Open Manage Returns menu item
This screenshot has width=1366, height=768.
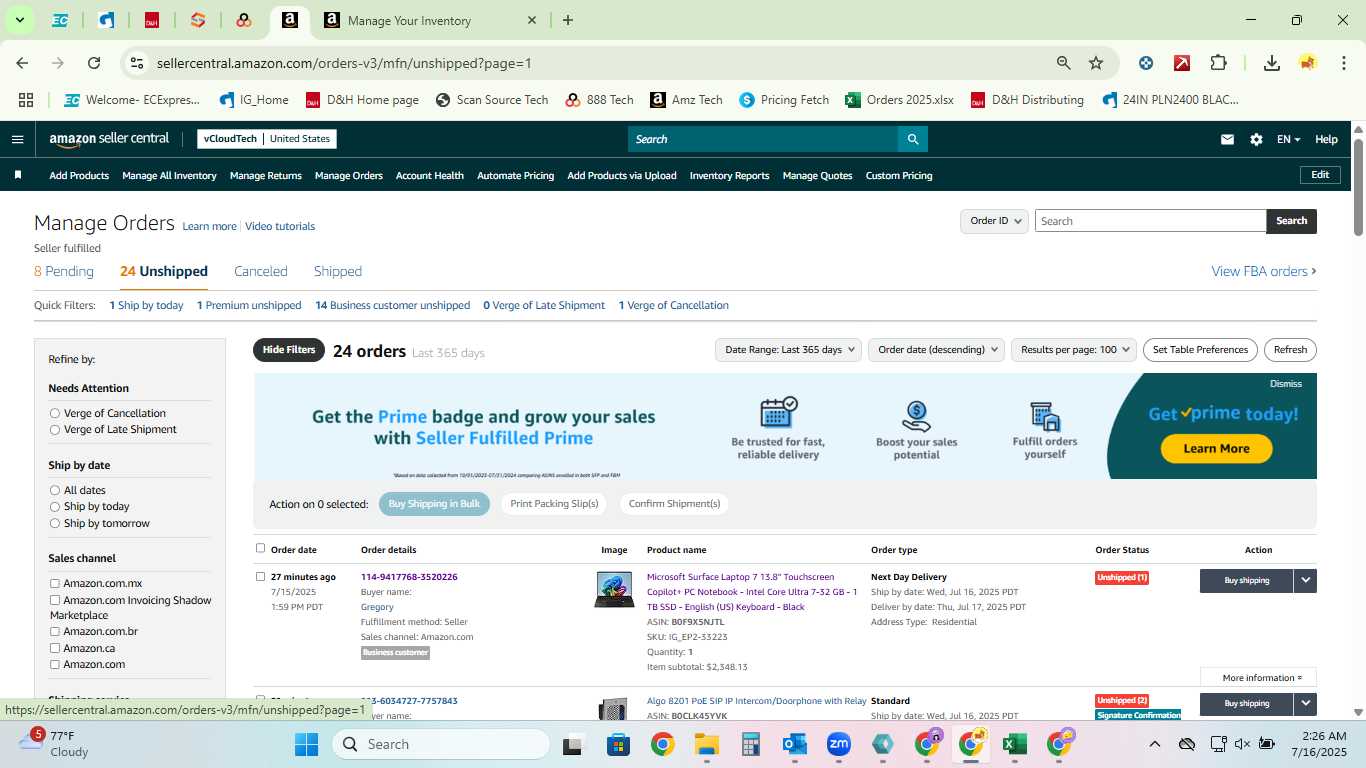pyautogui.click(x=266, y=175)
